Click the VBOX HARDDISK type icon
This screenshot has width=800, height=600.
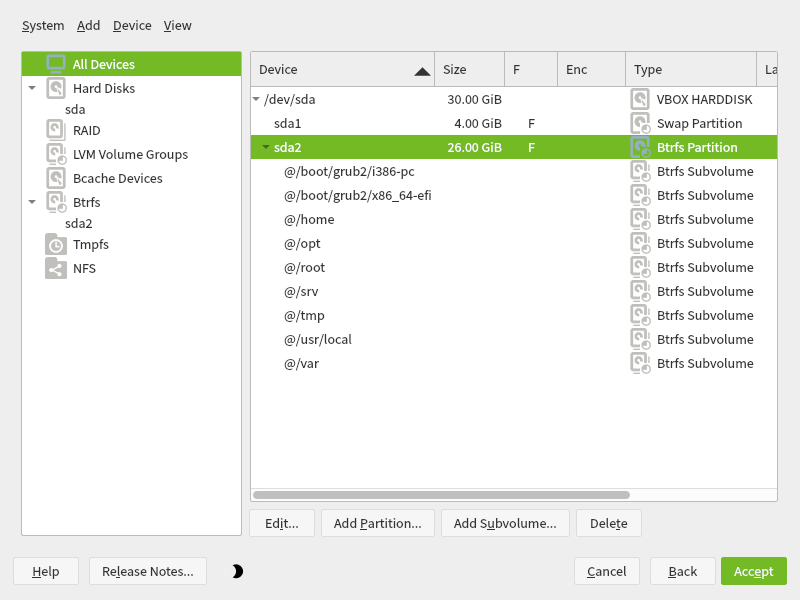639,99
